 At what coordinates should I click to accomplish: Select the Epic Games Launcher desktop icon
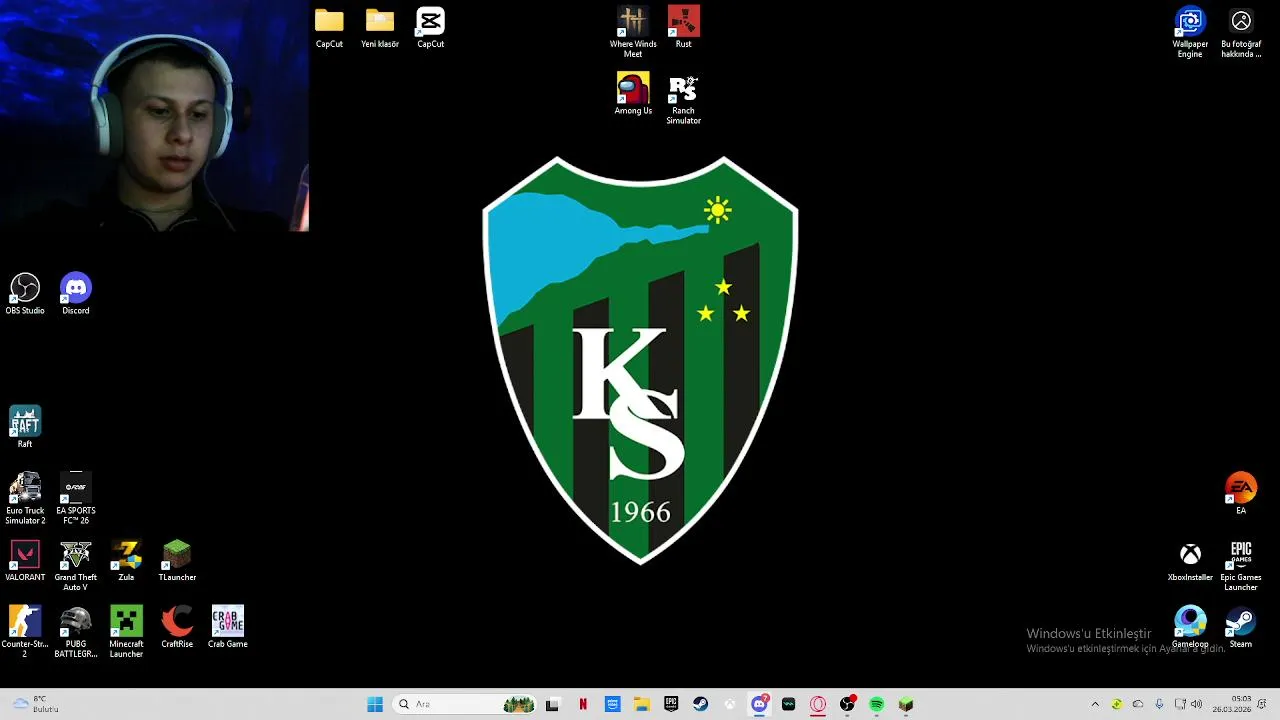[x=1241, y=566]
